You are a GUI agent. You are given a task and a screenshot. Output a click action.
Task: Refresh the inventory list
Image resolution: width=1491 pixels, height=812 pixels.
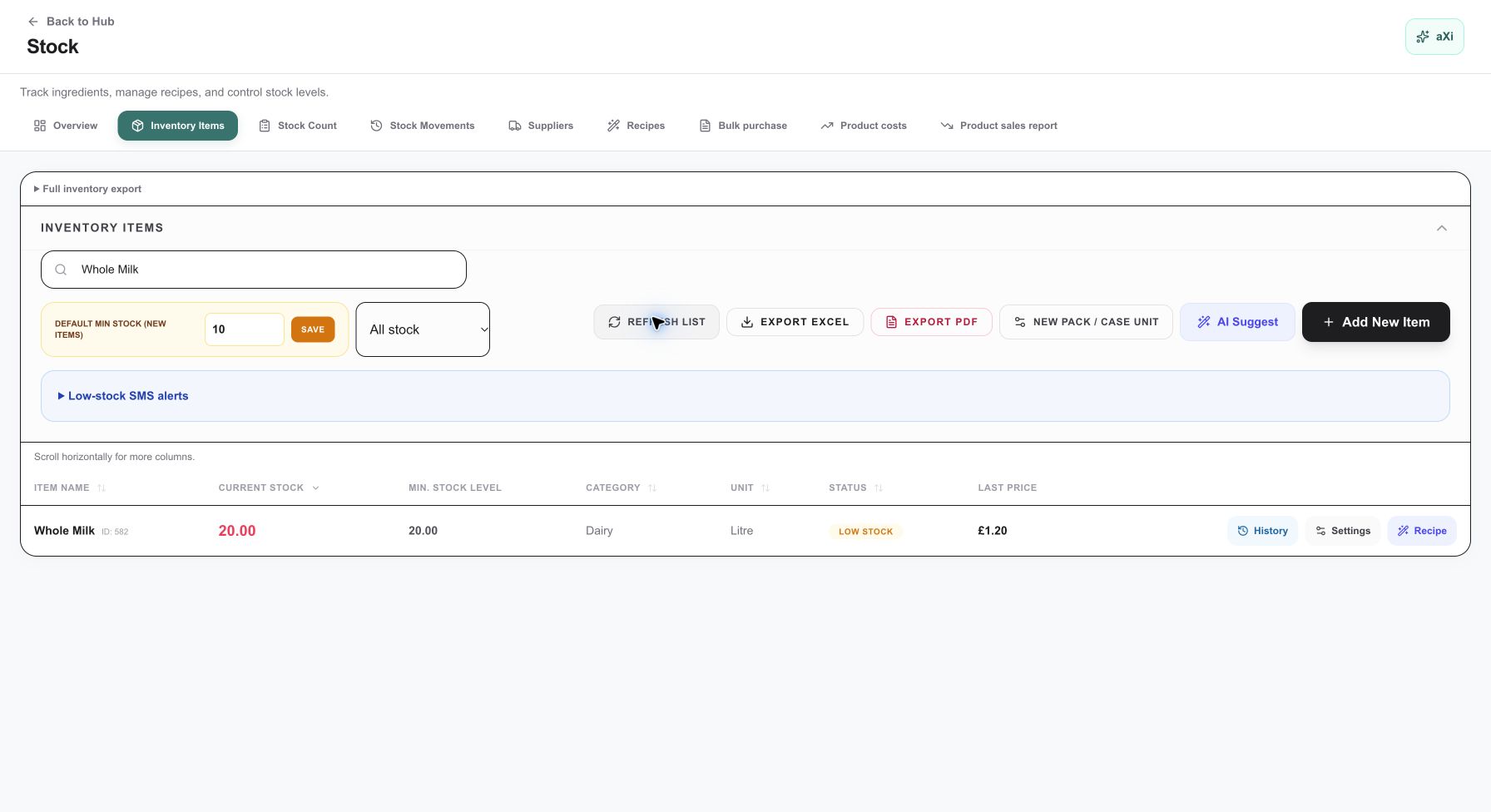coord(656,322)
